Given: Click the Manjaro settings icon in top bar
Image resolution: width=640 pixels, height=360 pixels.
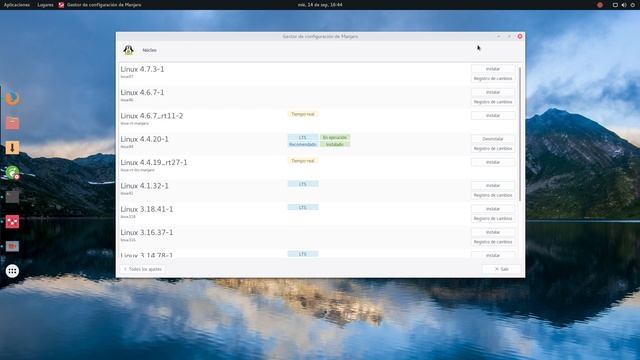Looking at the screenshot, I should click(61, 5).
